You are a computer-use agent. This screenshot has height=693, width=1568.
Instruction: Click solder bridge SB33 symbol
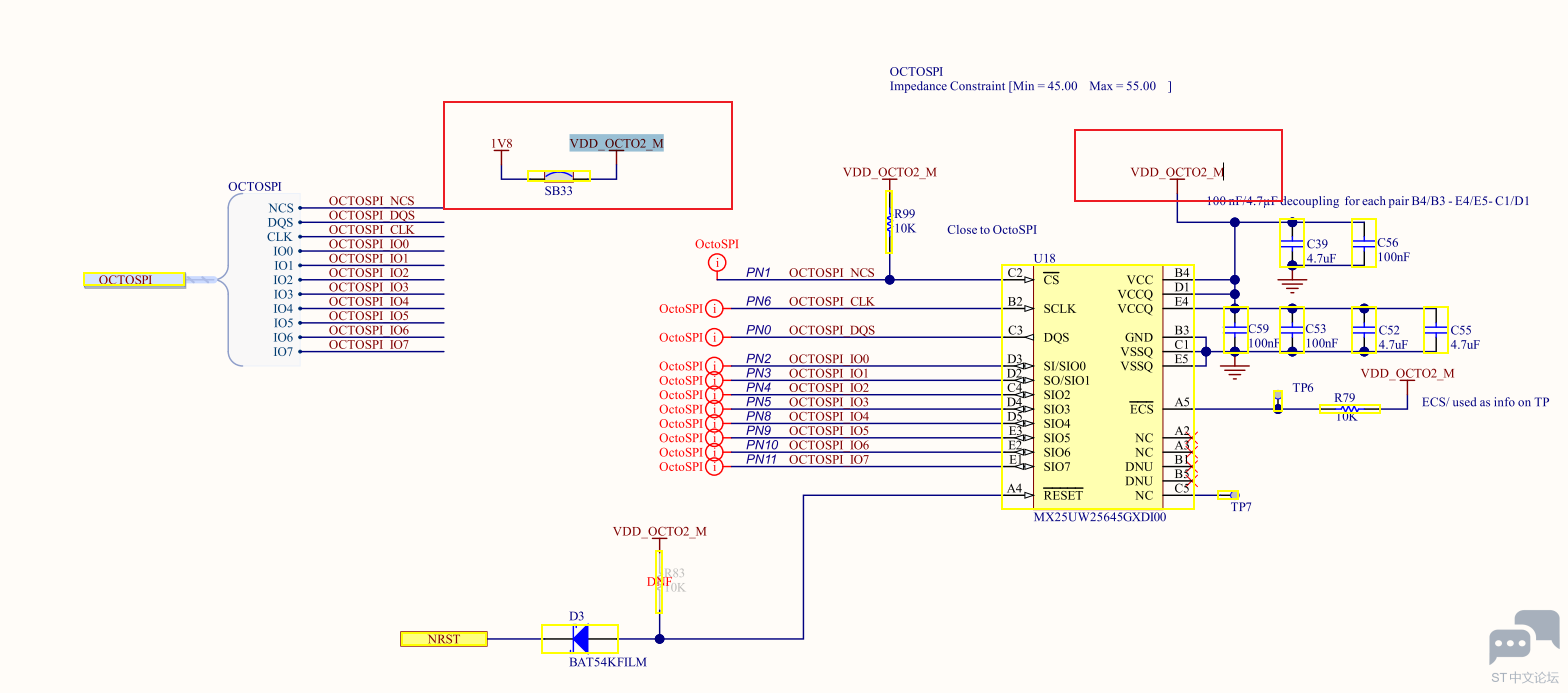559,175
